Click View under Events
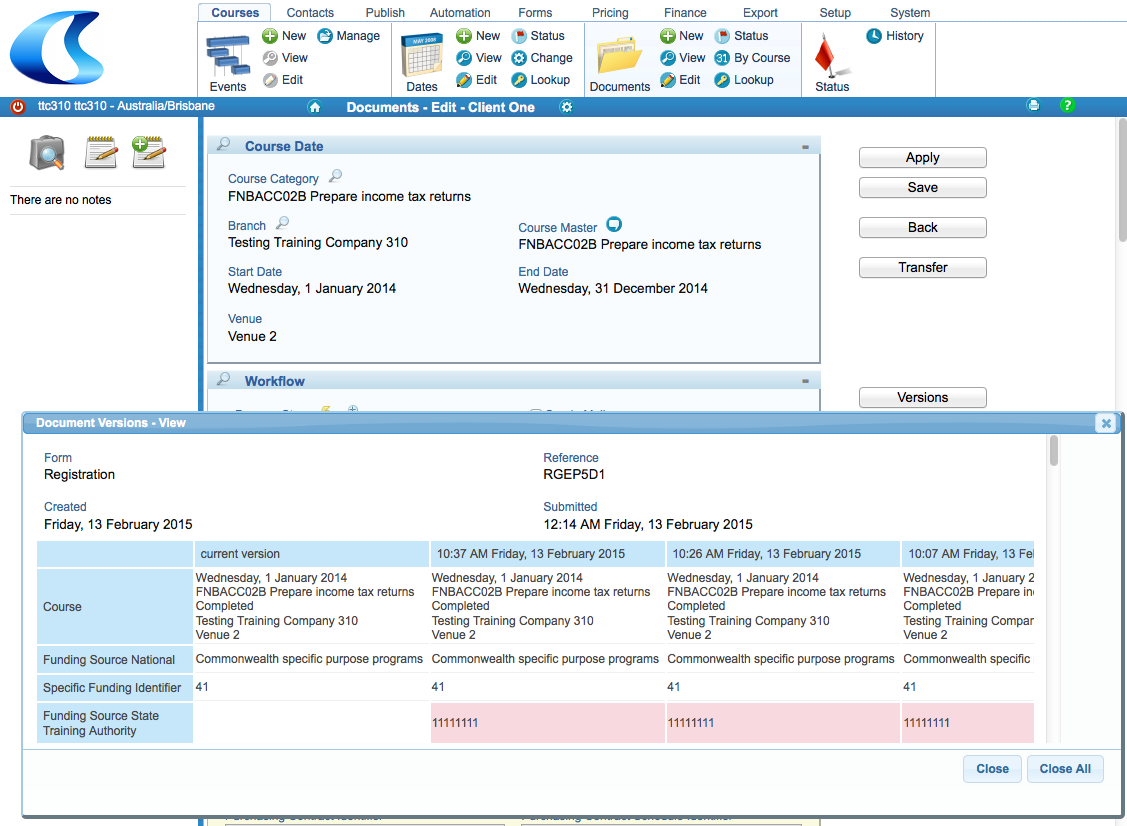 pyautogui.click(x=285, y=58)
